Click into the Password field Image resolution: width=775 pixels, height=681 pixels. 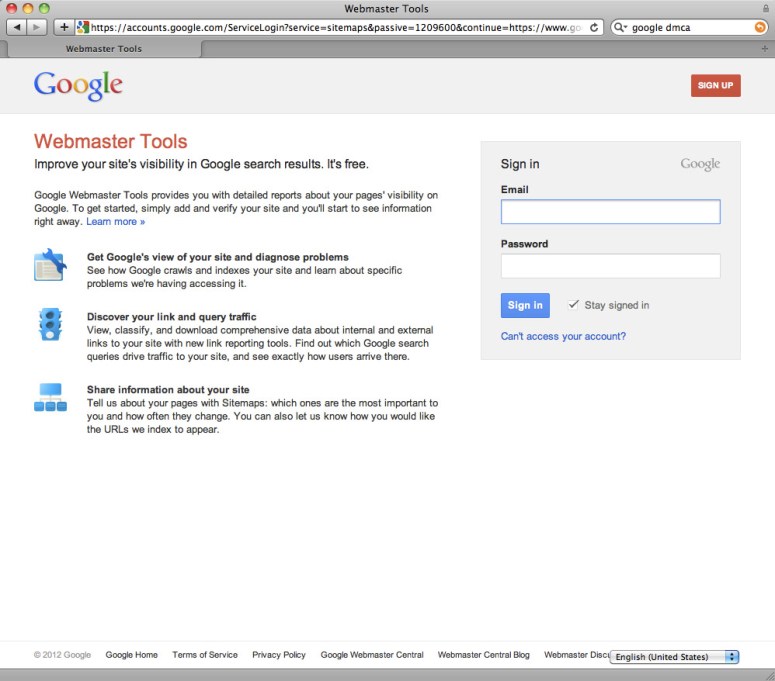coord(610,266)
